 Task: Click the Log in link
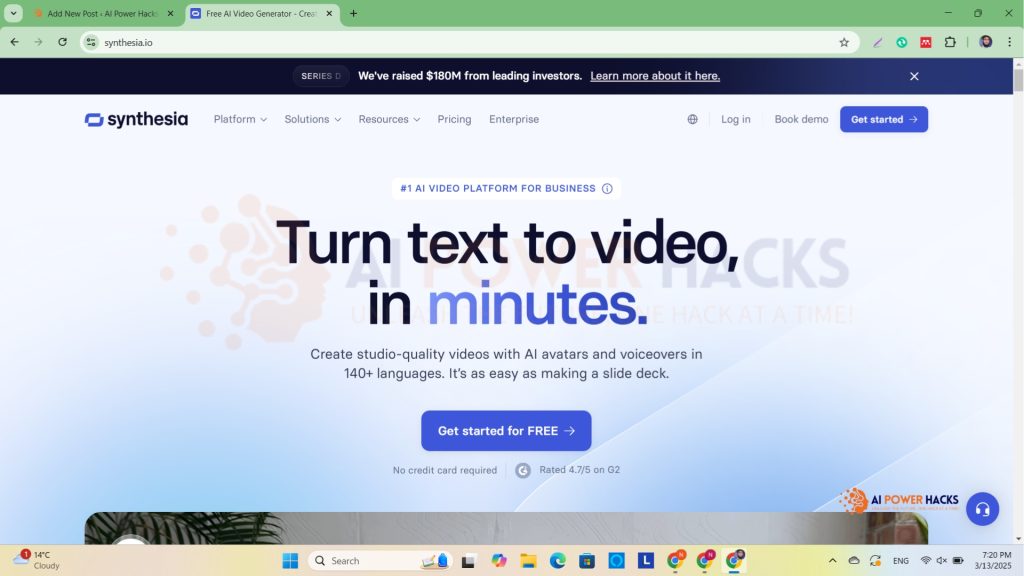pyautogui.click(x=735, y=119)
